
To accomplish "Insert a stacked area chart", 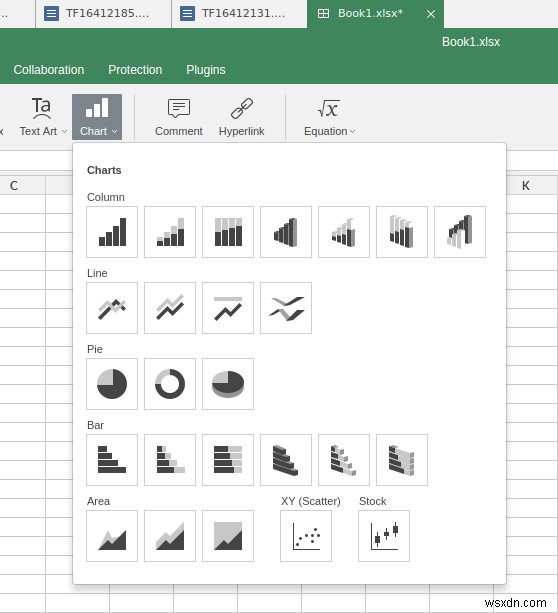I will [x=170, y=536].
